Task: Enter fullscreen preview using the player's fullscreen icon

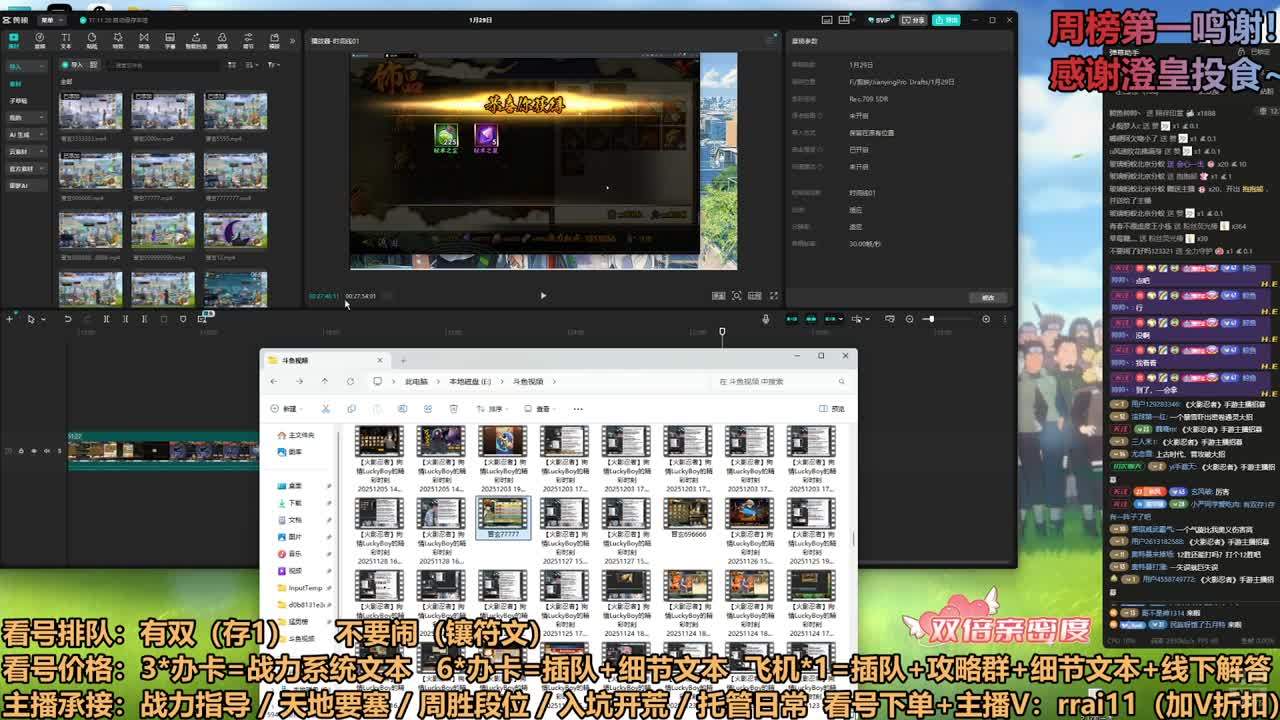Action: [x=773, y=296]
